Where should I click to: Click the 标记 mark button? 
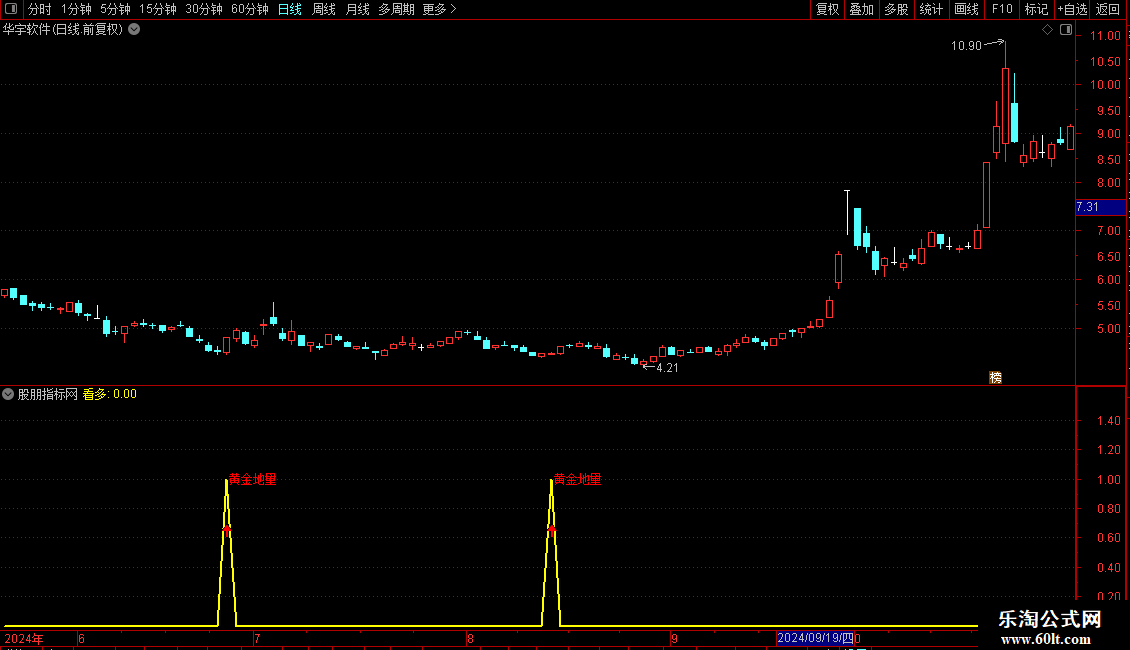tap(1036, 9)
